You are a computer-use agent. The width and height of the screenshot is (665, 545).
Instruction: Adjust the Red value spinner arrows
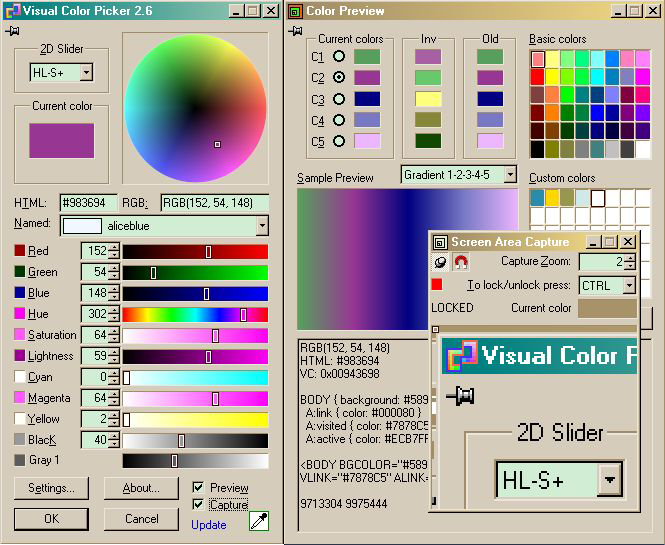(x=114, y=251)
